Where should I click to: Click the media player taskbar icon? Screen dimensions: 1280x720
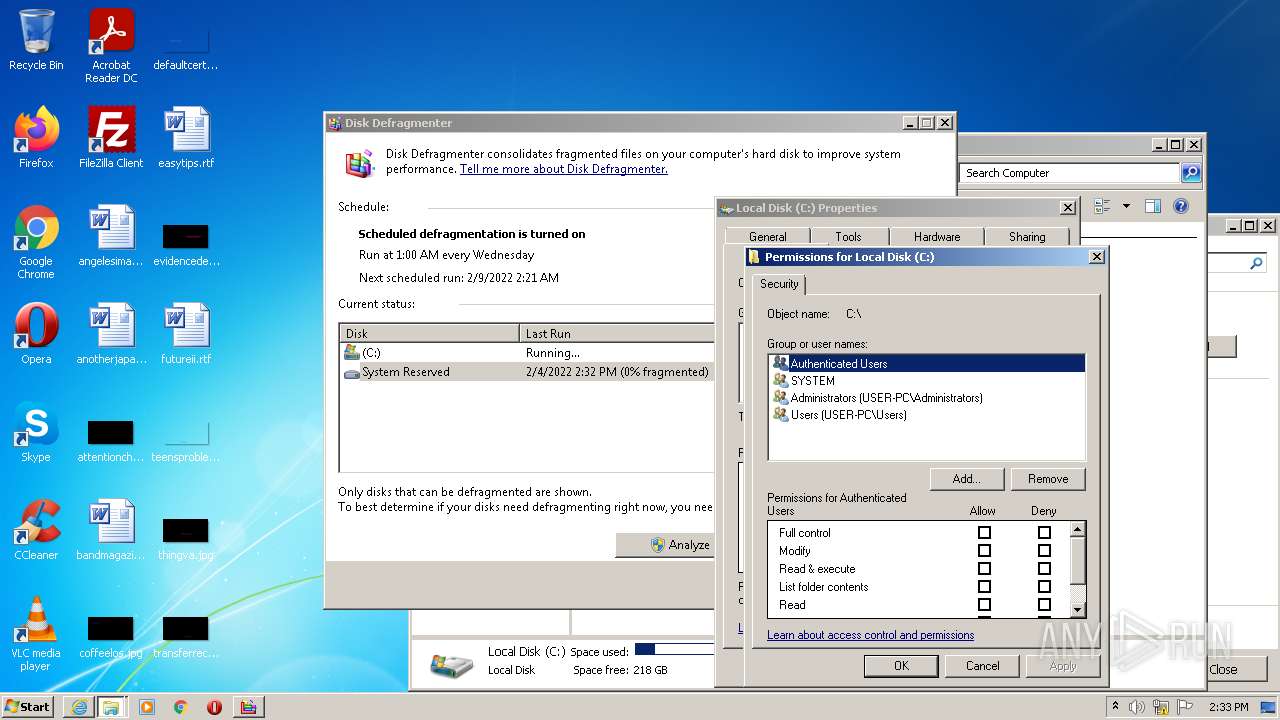pyautogui.click(x=147, y=707)
